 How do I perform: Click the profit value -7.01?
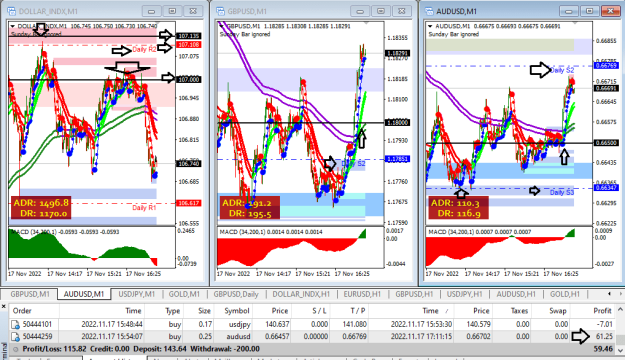tap(605, 324)
